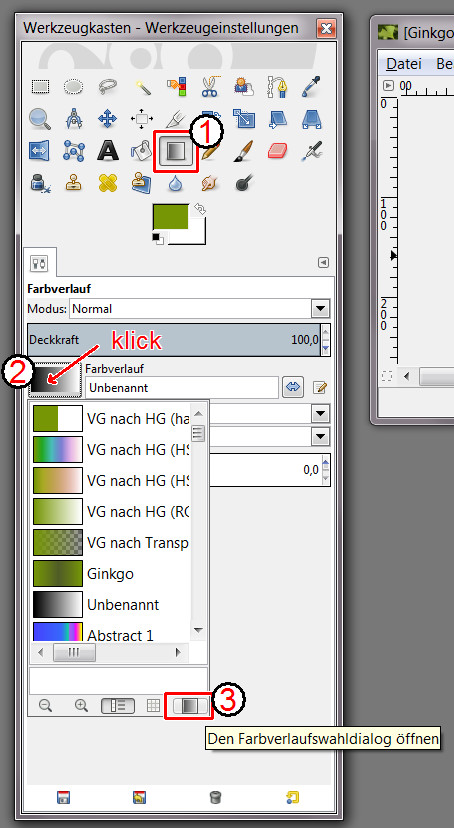Select the Text tool

pos(108,151)
